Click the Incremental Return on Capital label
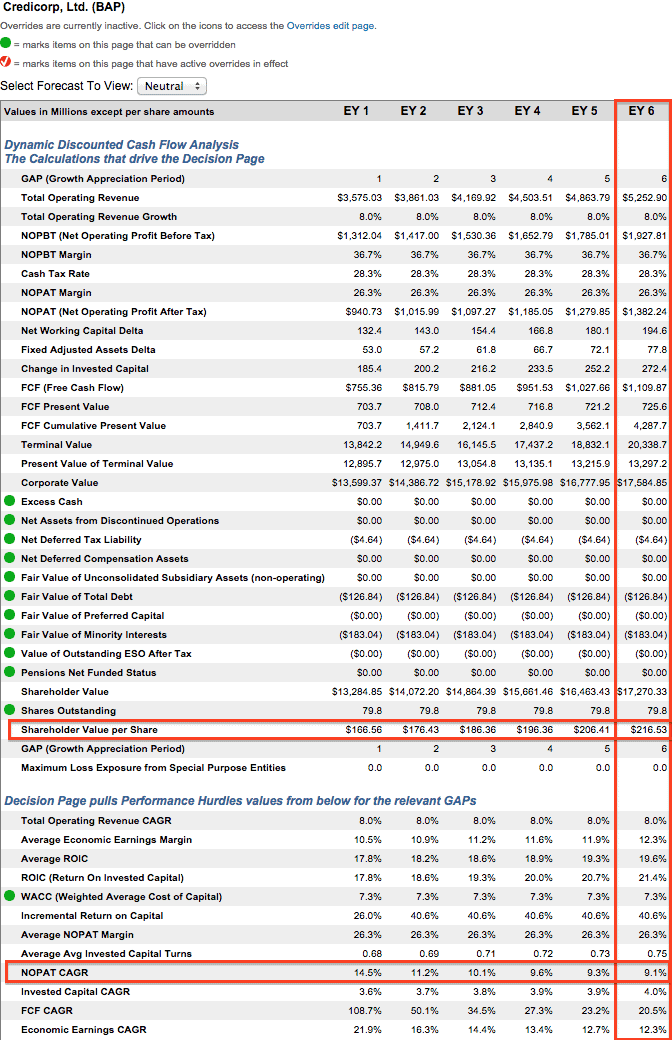This screenshot has width=672, height=1040. 92,916
